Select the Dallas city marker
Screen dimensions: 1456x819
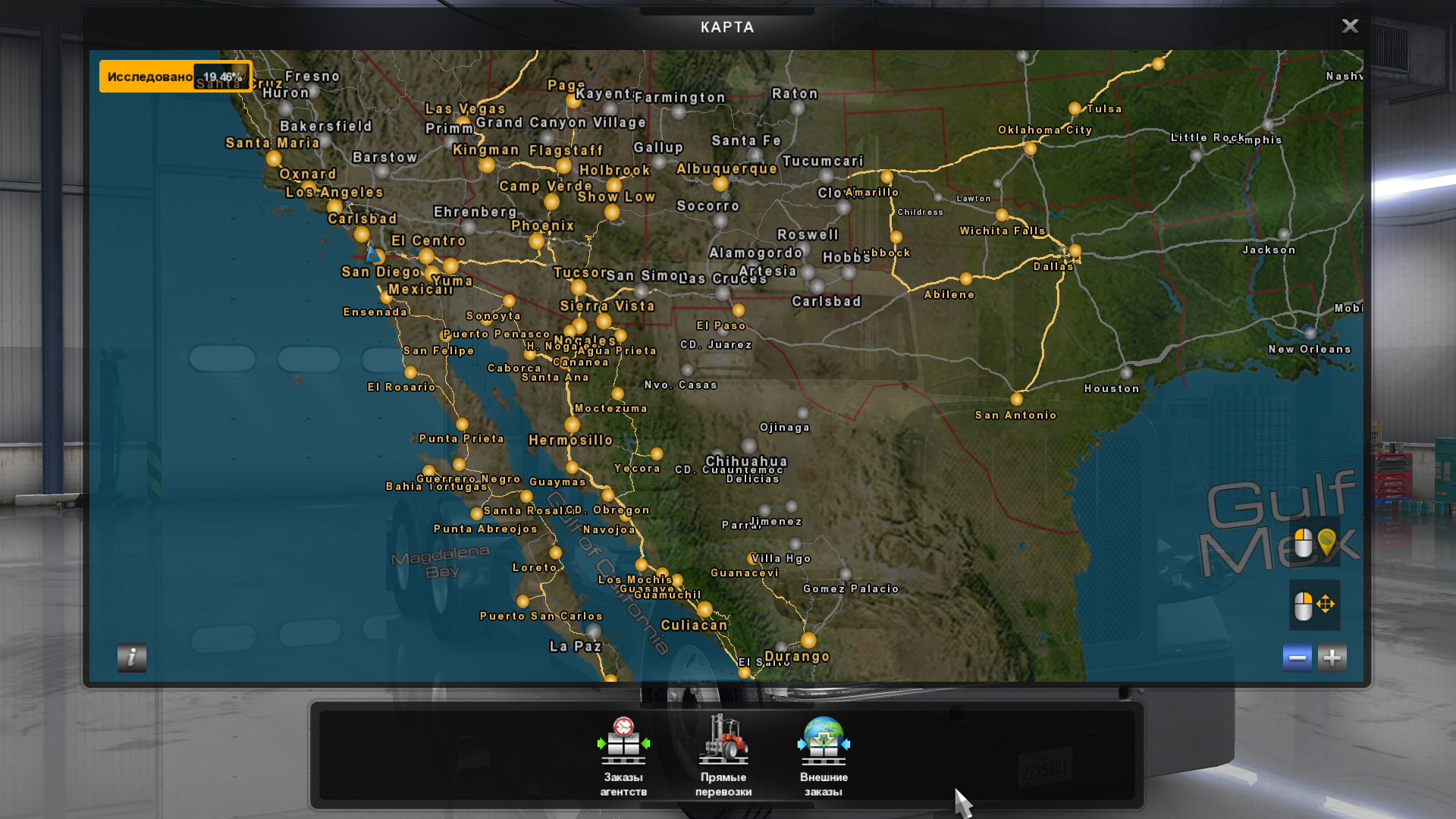(x=1075, y=251)
